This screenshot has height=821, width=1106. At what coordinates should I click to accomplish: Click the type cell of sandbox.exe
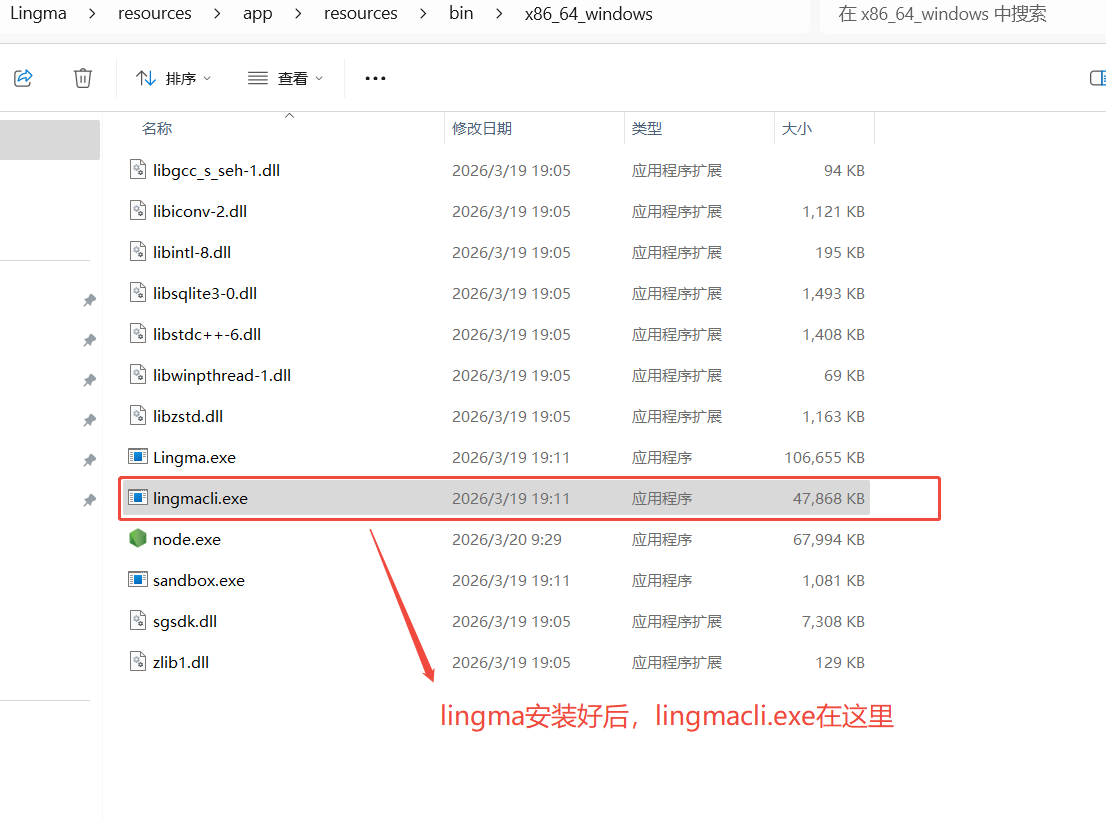pos(662,580)
